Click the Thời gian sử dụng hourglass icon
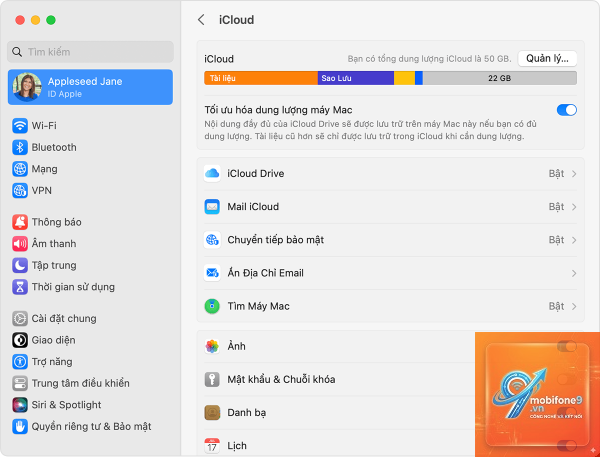The image size is (600, 457). pos(20,287)
